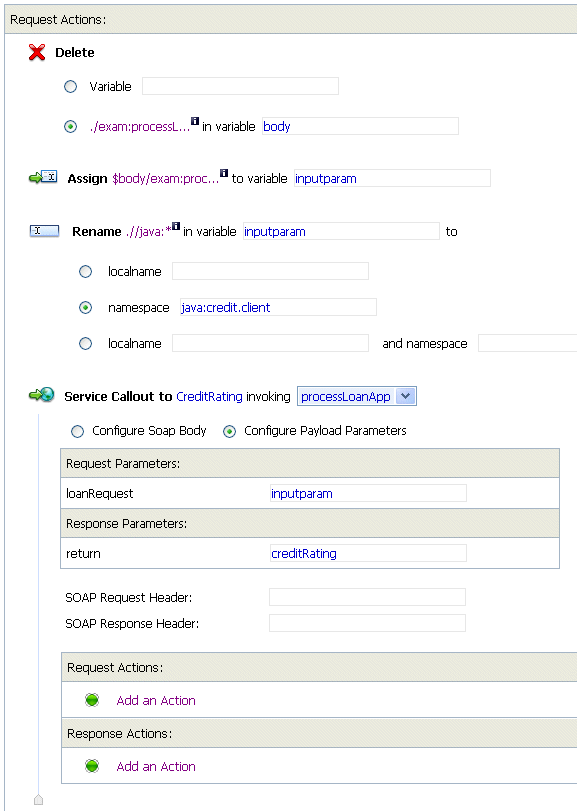Click the Rename action icon
Image resolution: width=577 pixels, height=811 pixels.
[44, 231]
